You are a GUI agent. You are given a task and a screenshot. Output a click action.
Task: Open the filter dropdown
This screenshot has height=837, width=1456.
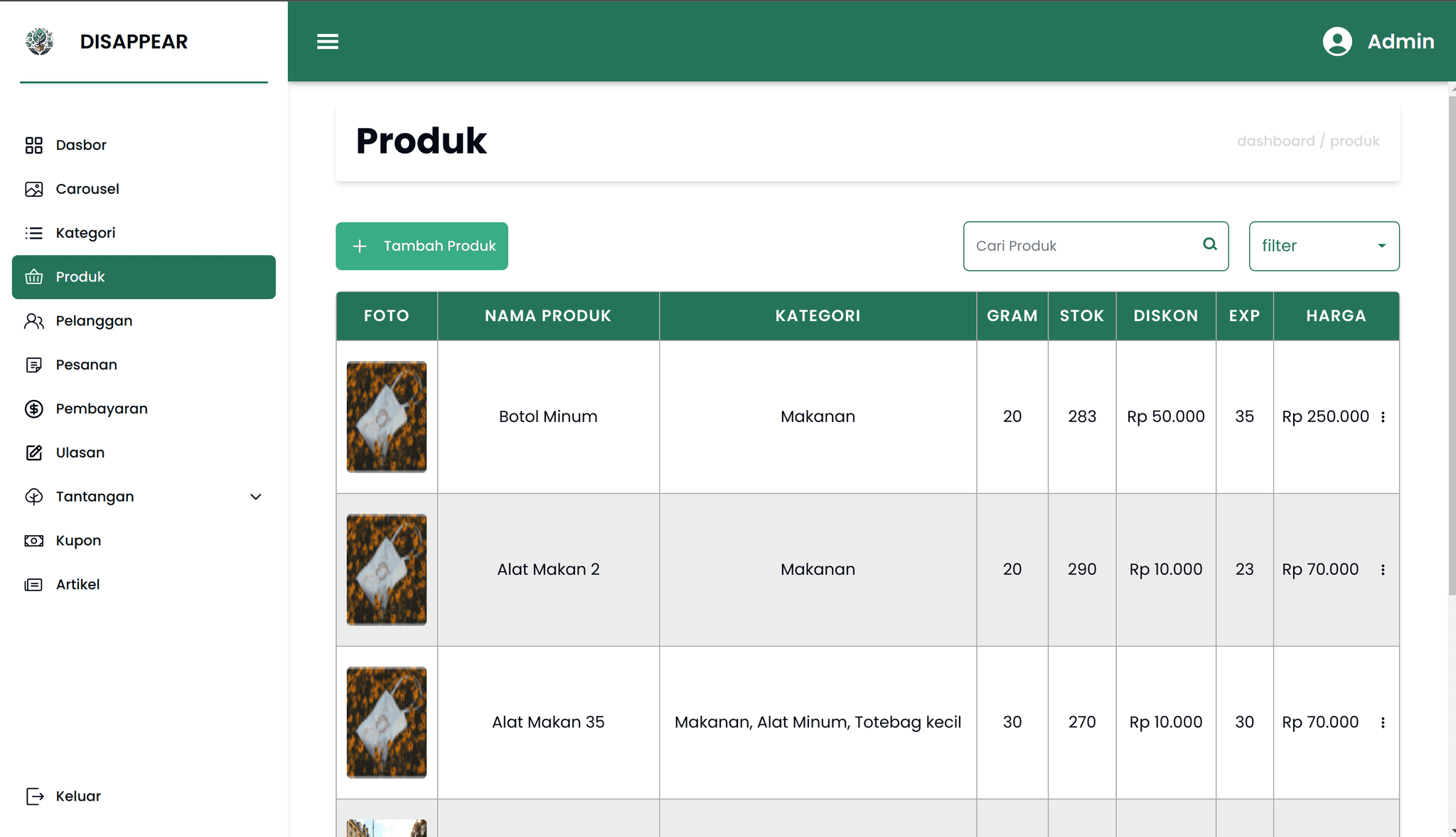point(1324,246)
